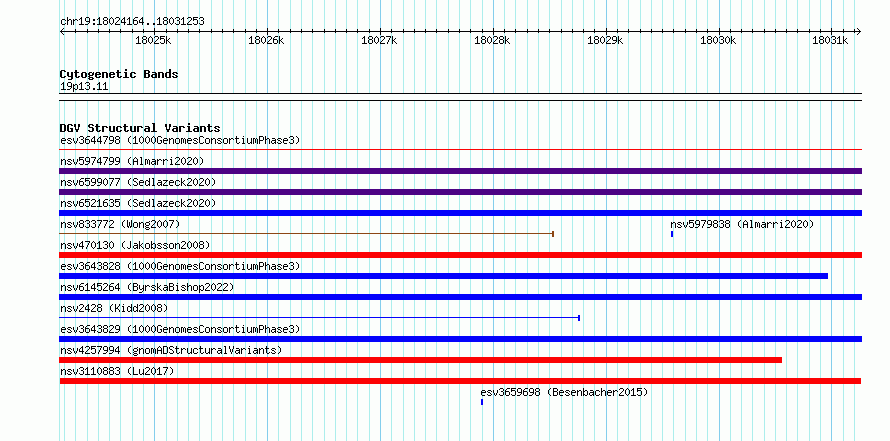Click the nsv4257994 (gnomADStructuralVariants) label
This screenshot has height=441, width=890.
tap(171, 350)
